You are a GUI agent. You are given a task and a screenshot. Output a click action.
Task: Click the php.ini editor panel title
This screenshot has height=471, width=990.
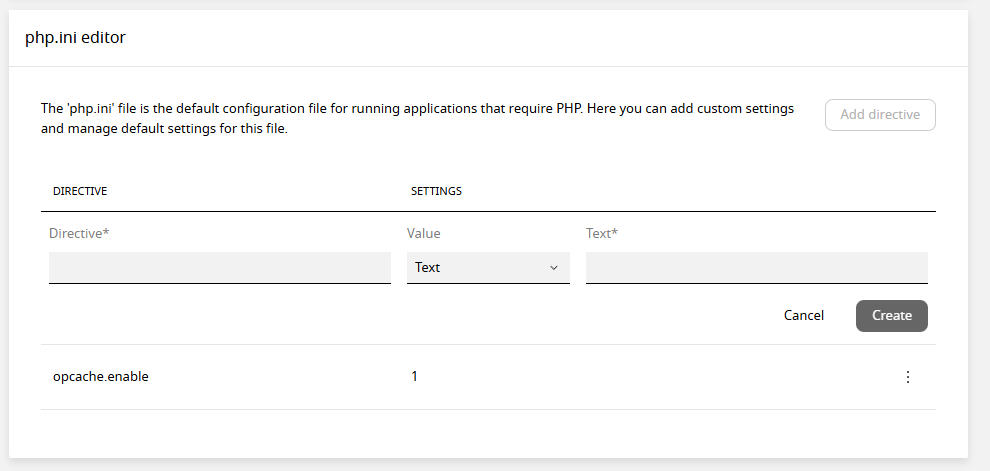pos(75,38)
